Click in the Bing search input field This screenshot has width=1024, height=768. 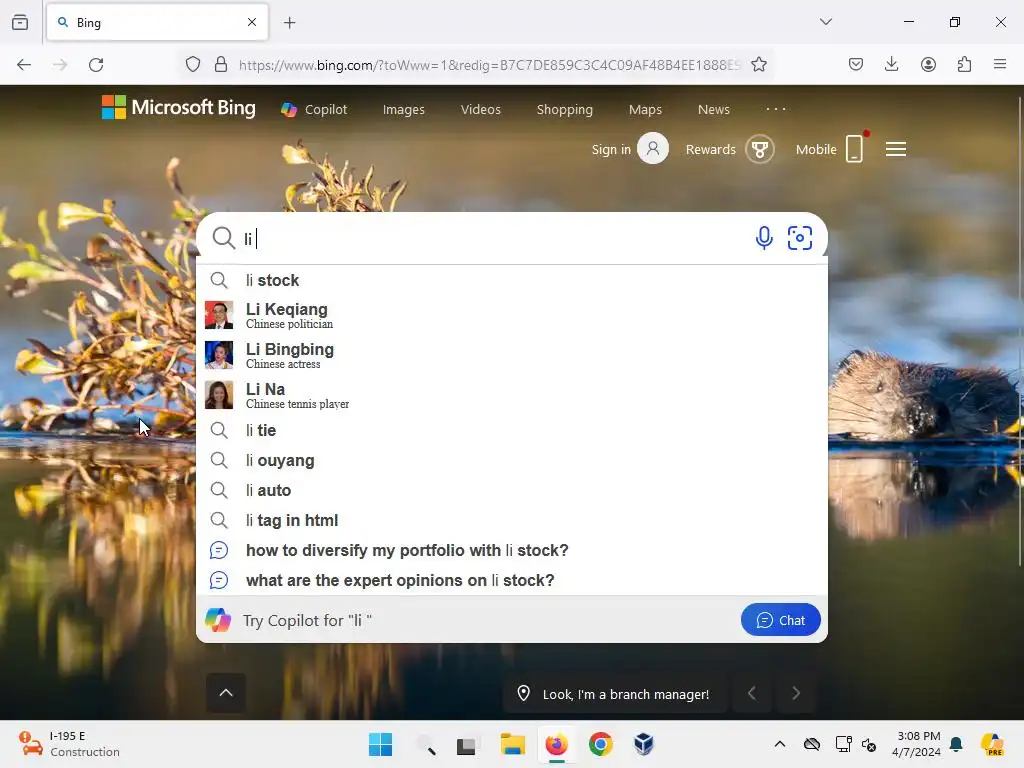tap(495, 238)
